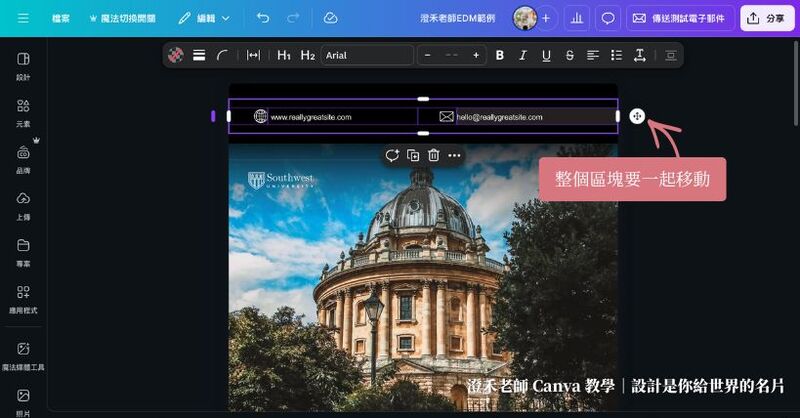Open the background color swatch in the toolbar
The height and width of the screenshot is (418, 800).
[x=176, y=55]
